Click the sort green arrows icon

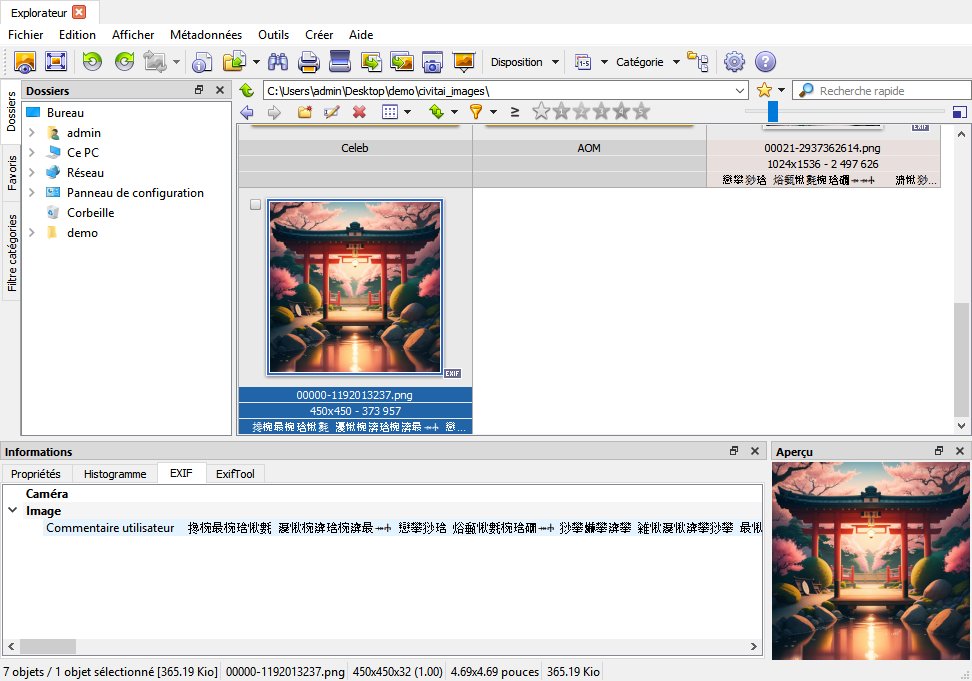coord(436,112)
